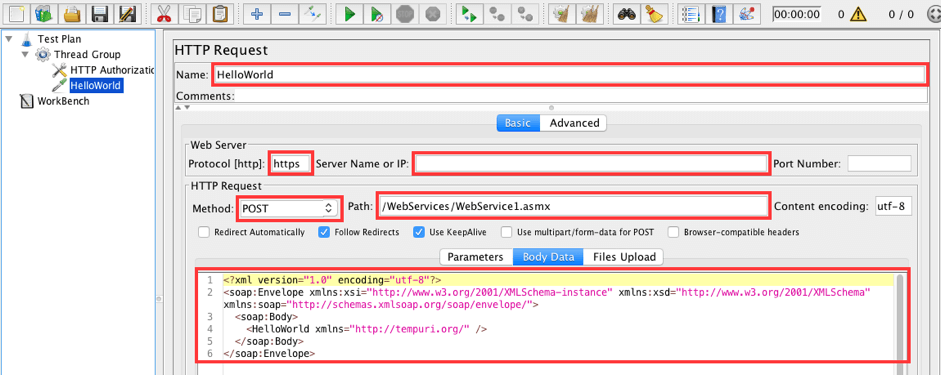Image resolution: width=941 pixels, height=375 pixels.
Task: Click Save Test Plan As pencil icon
Action: 128,13
